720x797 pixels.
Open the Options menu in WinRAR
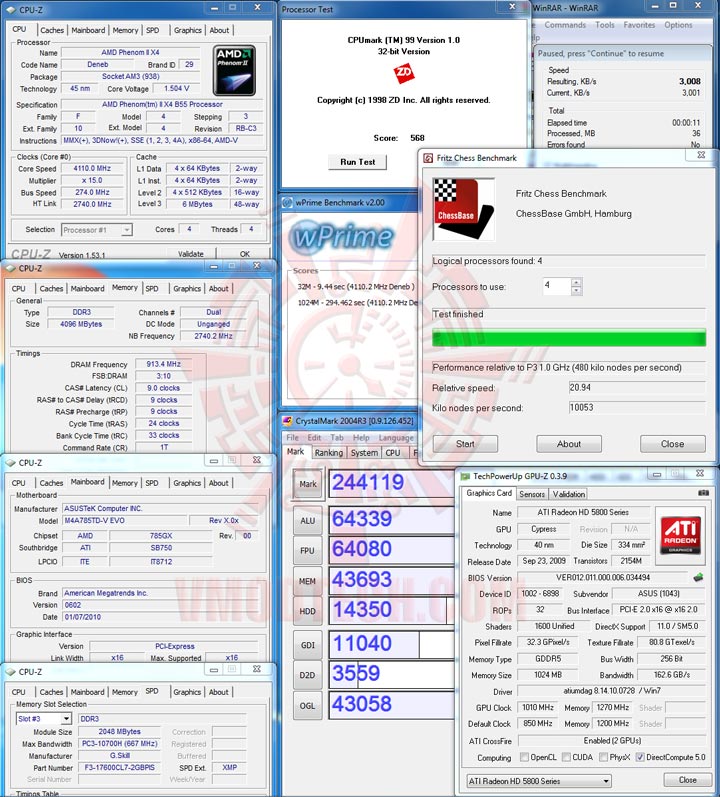tap(678, 25)
